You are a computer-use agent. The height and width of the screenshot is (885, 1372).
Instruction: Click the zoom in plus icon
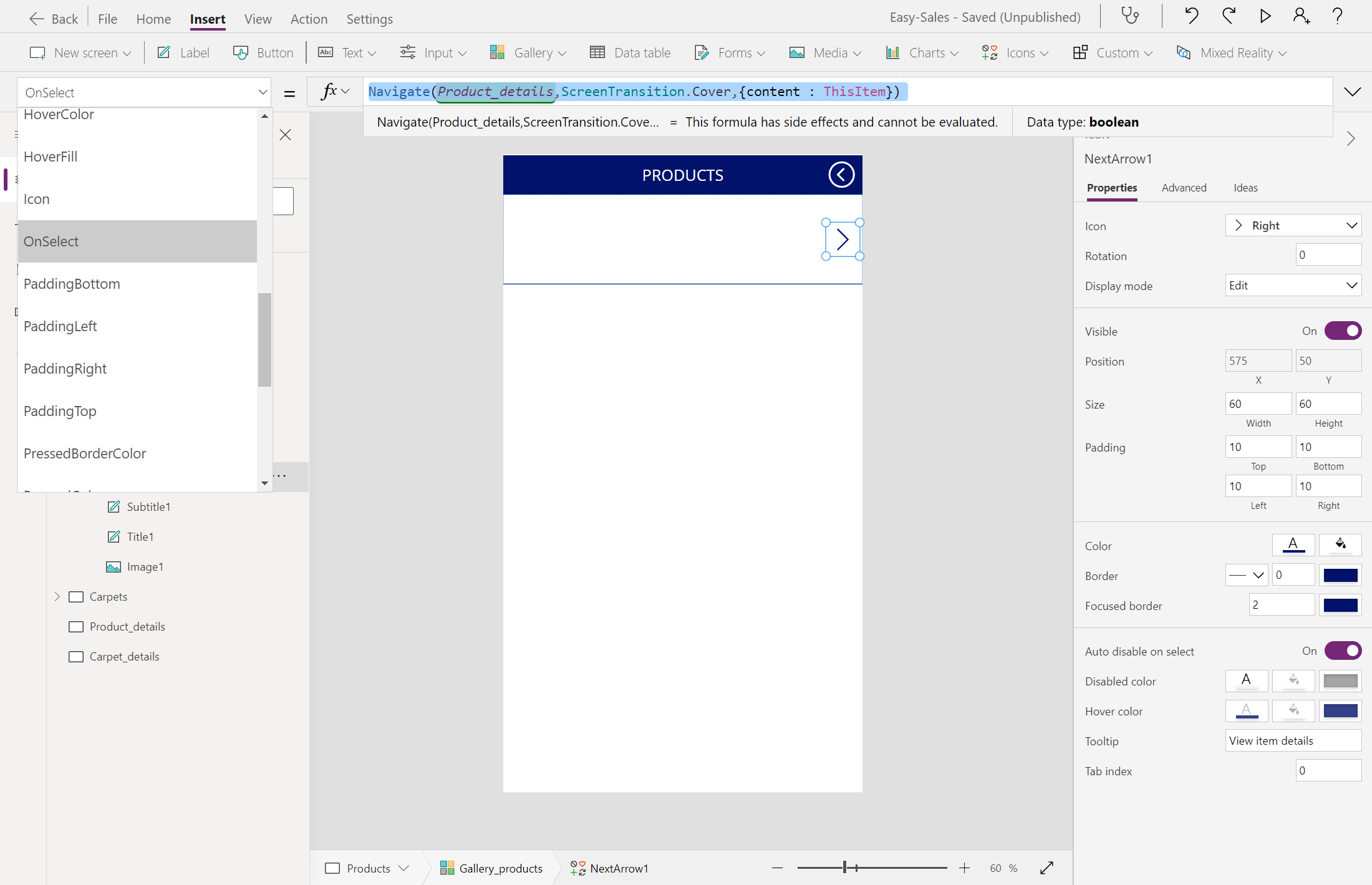[x=964, y=868]
